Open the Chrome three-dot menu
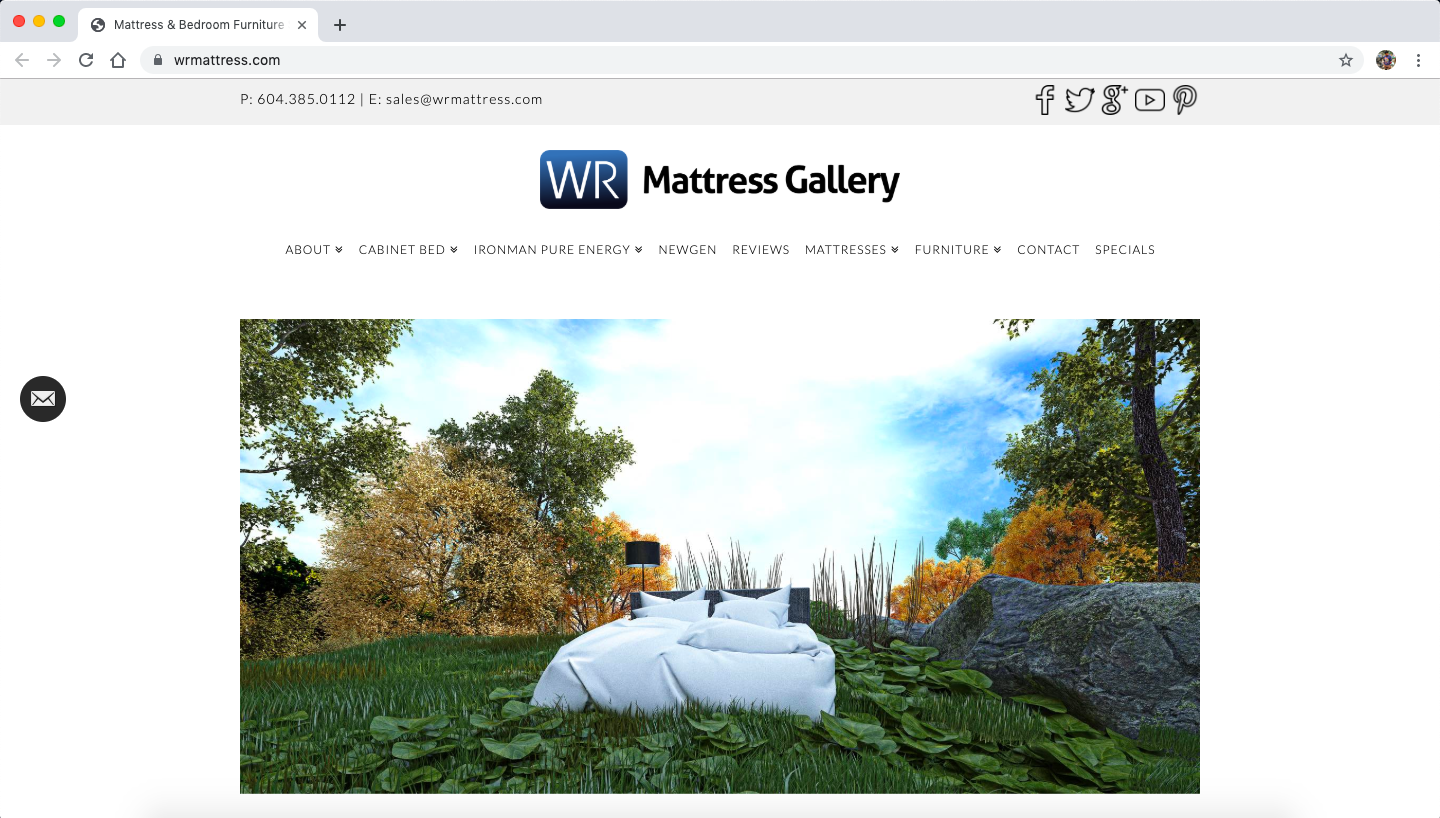Viewport: 1440px width, 818px height. 1418,60
